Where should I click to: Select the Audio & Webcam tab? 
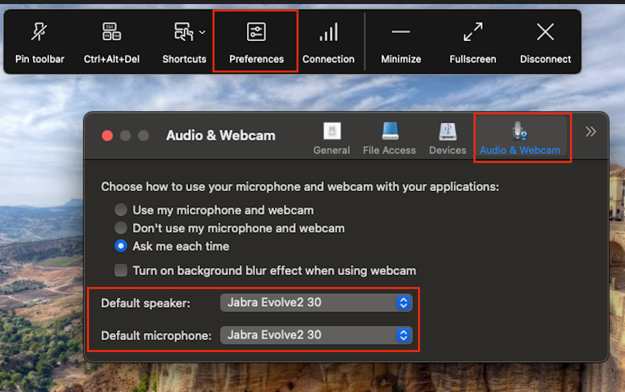pos(520,139)
